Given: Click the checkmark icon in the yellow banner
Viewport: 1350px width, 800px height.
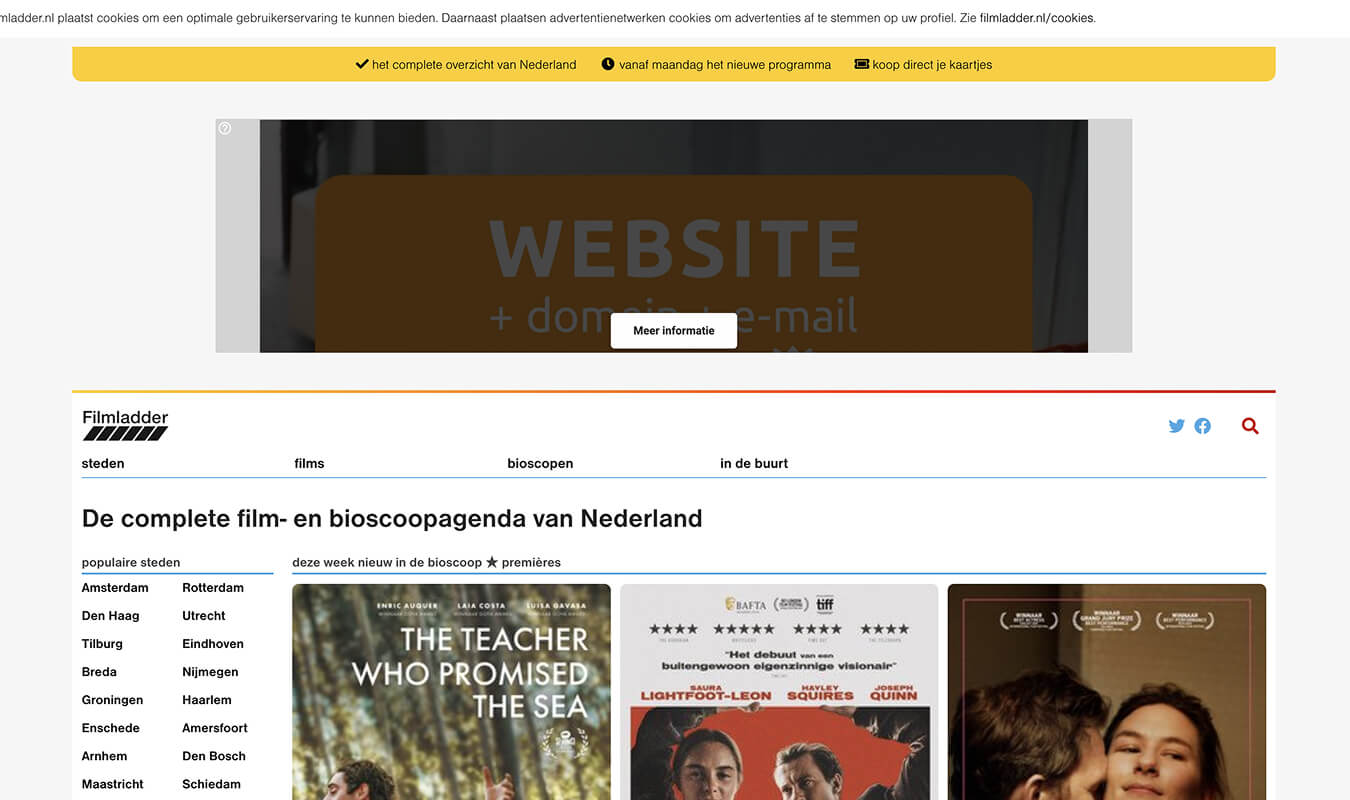Looking at the screenshot, I should pyautogui.click(x=362, y=64).
